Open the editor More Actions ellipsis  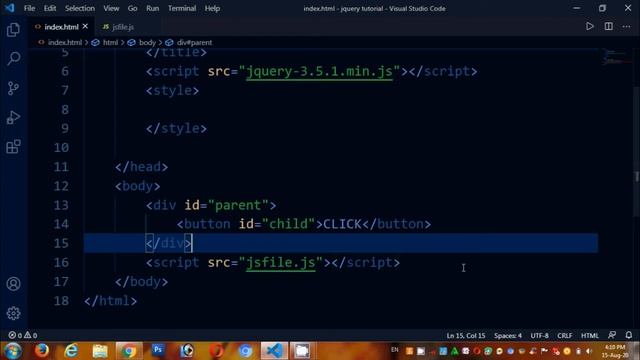627,27
